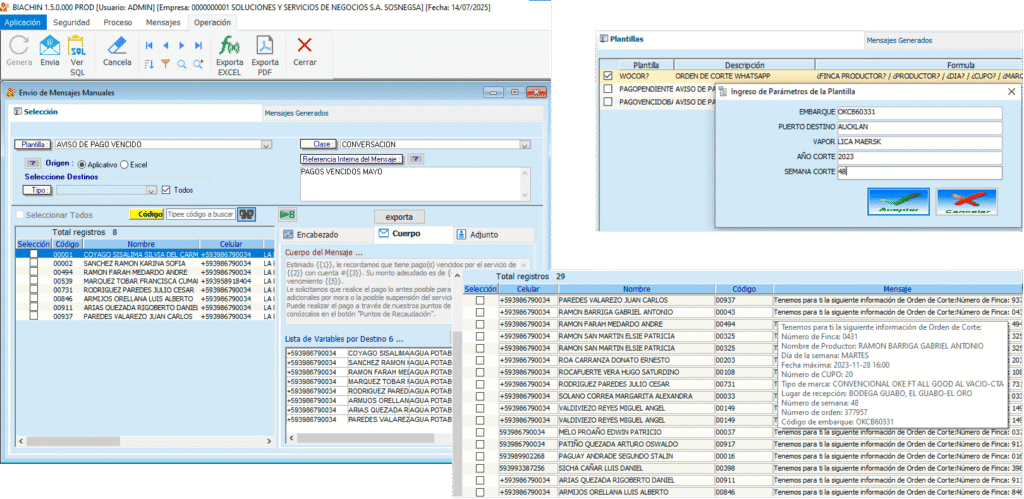This screenshot has width=1024, height=499.
Task: Uncheck the Todos checkbox
Action: [166, 190]
